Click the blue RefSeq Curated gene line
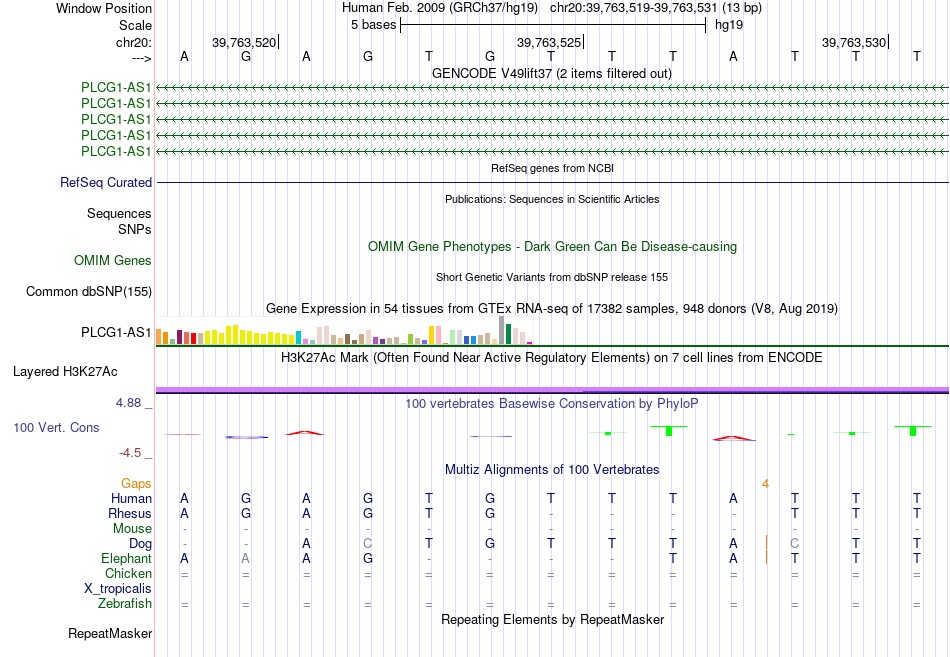The image size is (950, 657). tap(552, 182)
